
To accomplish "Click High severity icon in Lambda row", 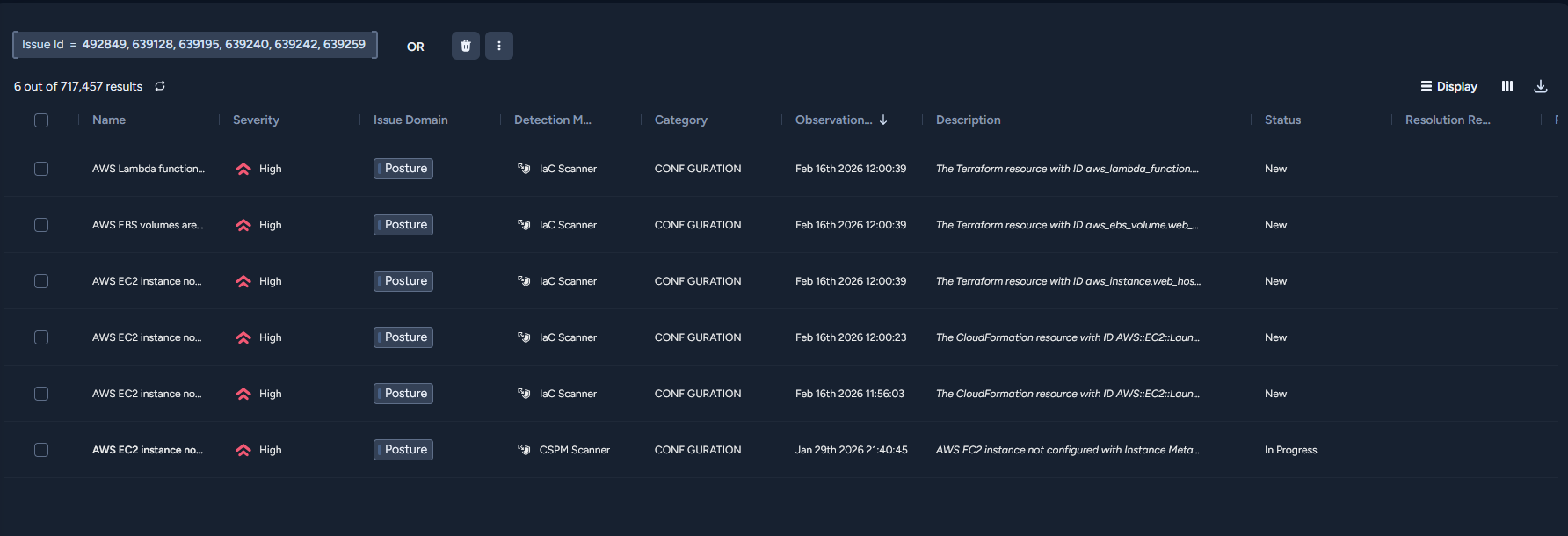I will pyautogui.click(x=243, y=169).
